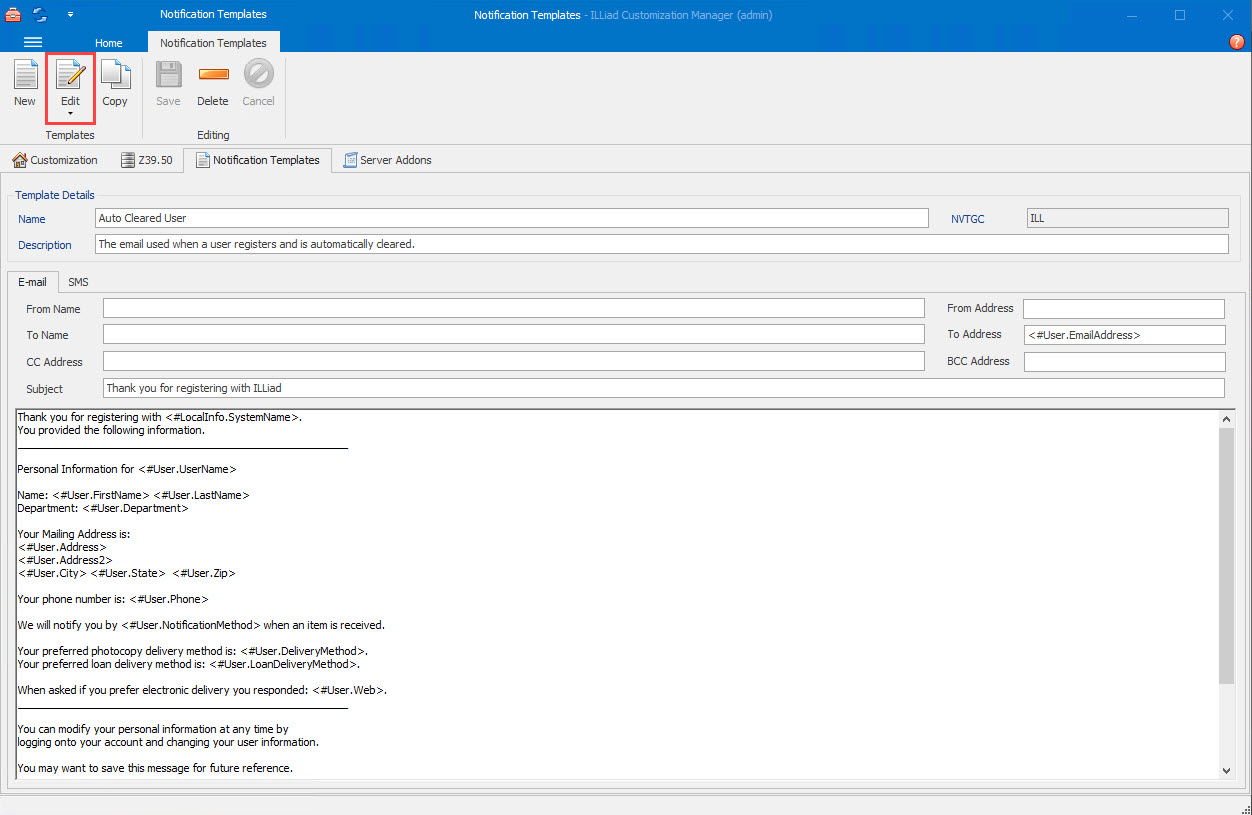Select the SMS tab
Screen dimensions: 1252x815
point(78,282)
